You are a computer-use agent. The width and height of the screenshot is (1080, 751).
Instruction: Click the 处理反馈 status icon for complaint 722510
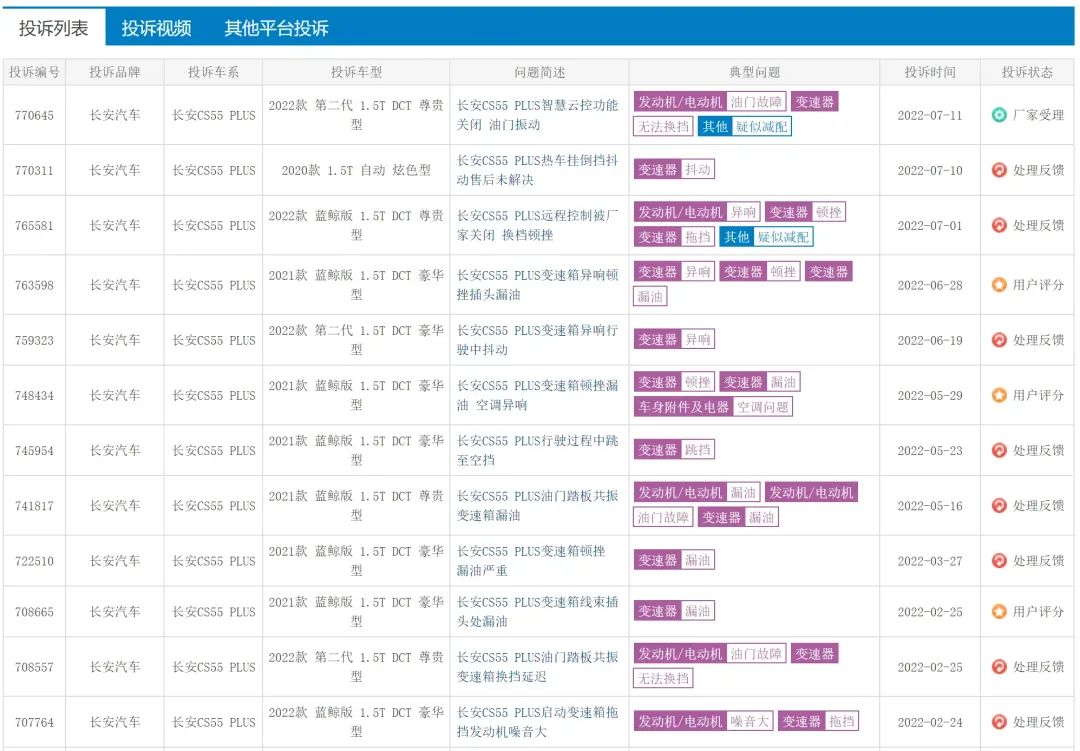pos(999,560)
